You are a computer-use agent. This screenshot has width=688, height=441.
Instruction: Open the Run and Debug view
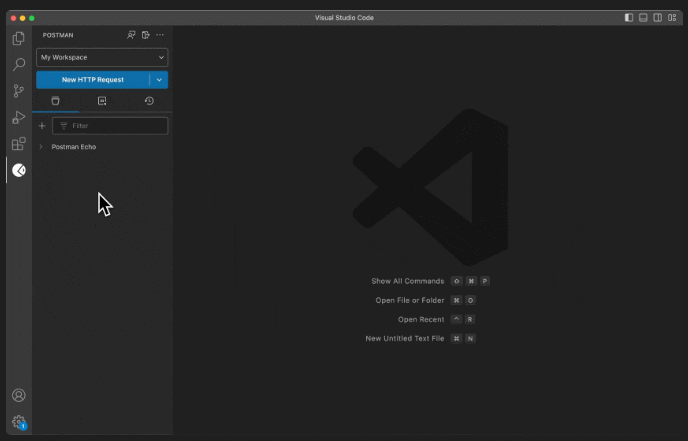click(18, 117)
